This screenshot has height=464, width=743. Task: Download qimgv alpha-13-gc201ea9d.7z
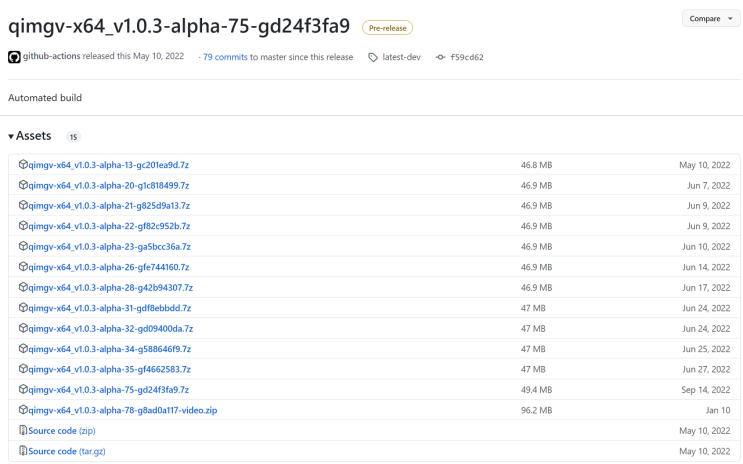(x=109, y=165)
